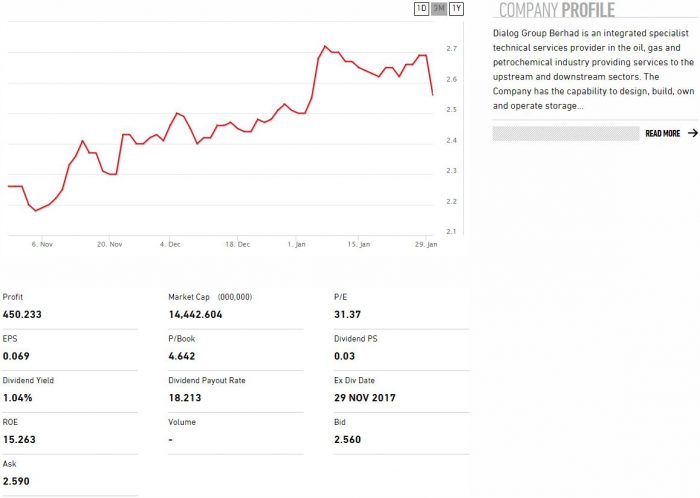Click the Market Cap value 14,442.604

(x=196, y=314)
